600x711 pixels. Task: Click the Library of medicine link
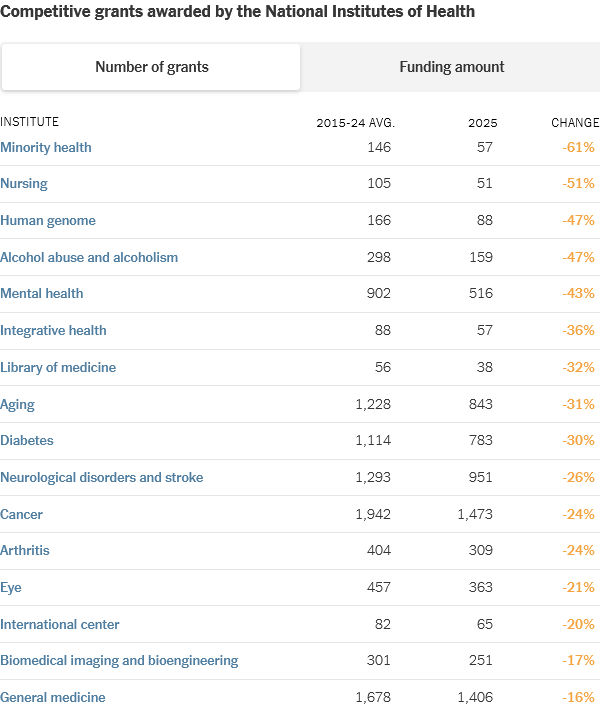pos(58,367)
